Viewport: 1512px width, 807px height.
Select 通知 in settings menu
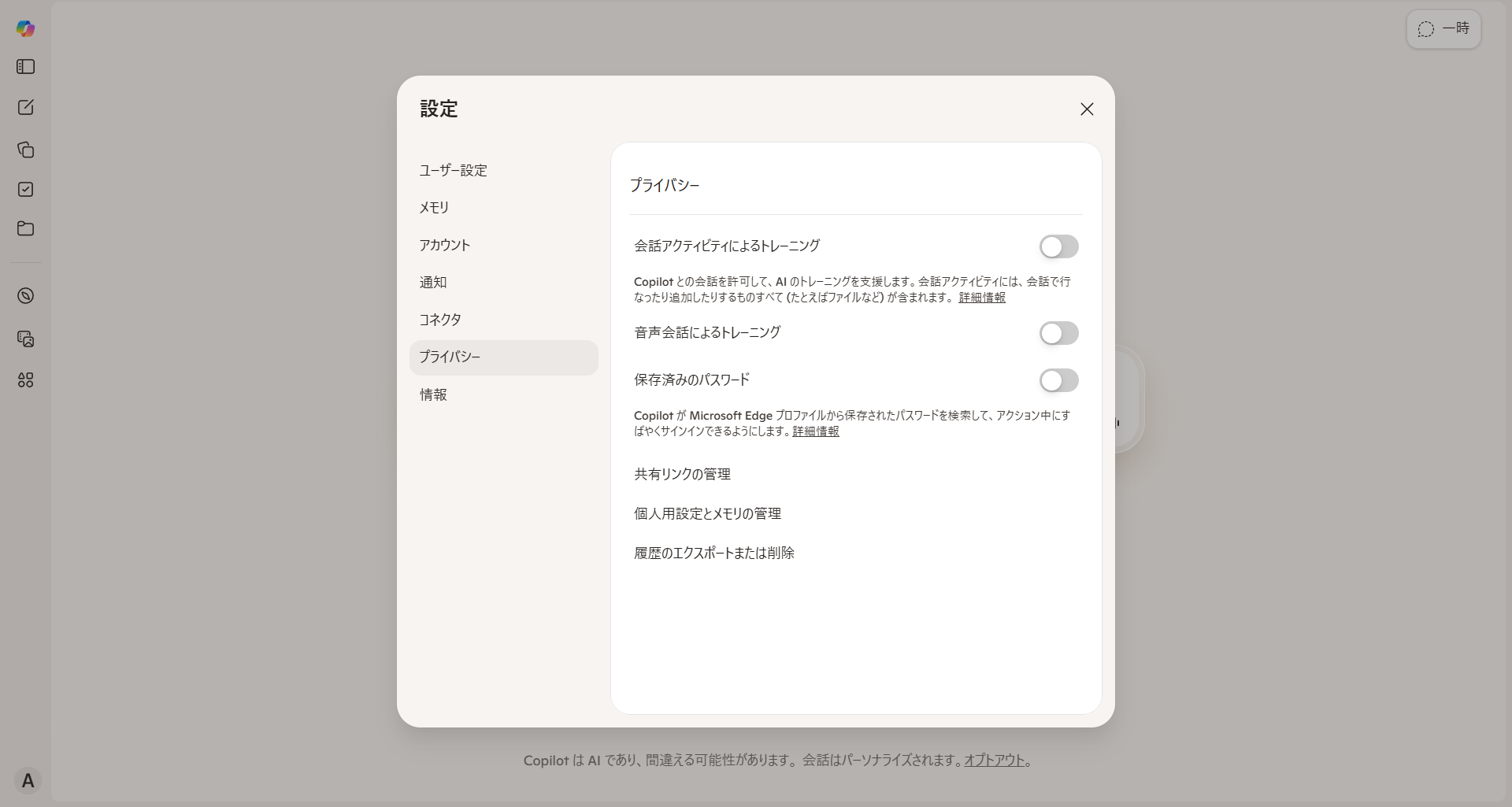pos(504,282)
